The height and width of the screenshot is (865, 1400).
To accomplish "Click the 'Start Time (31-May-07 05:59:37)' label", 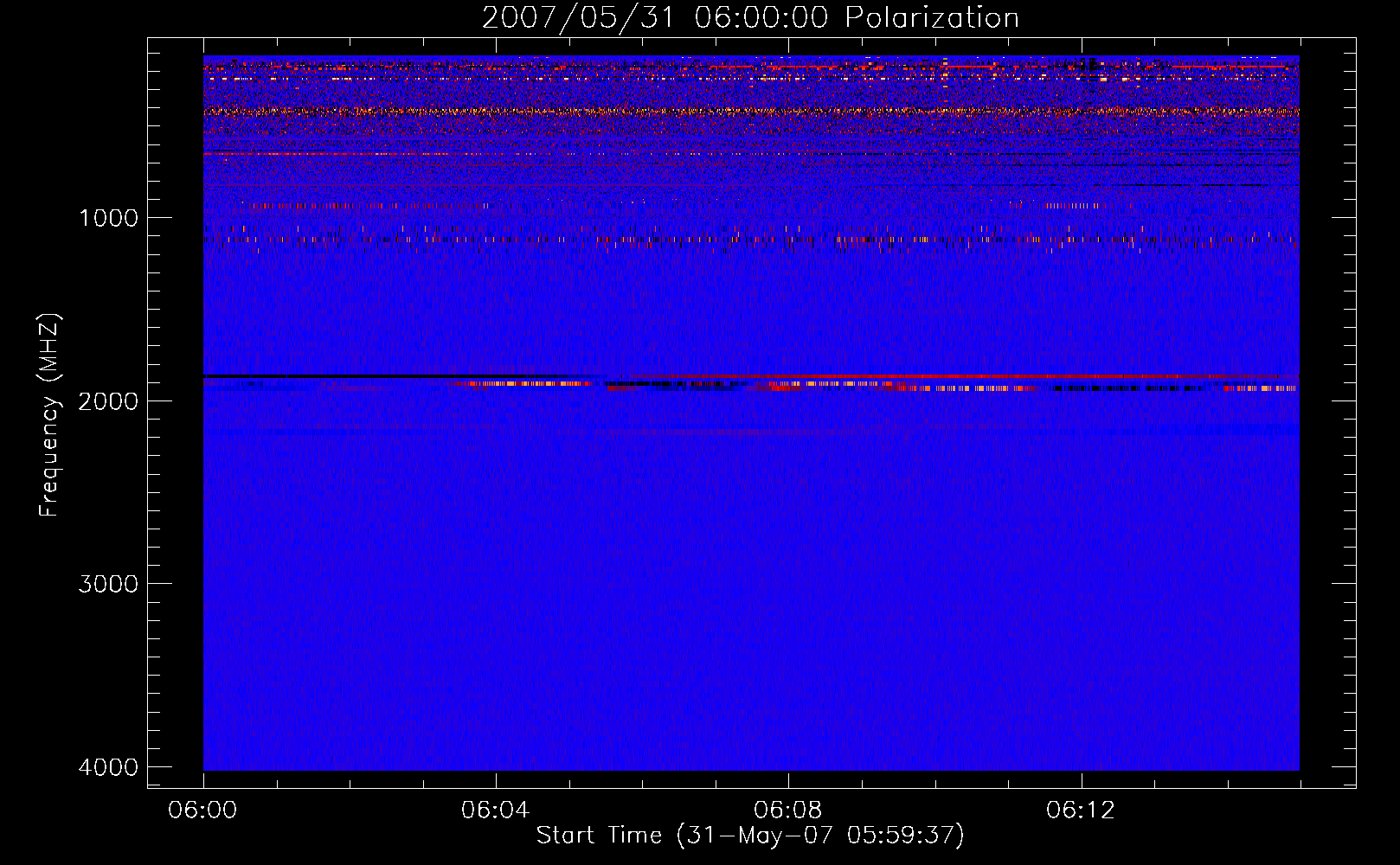I will pyautogui.click(x=750, y=836).
